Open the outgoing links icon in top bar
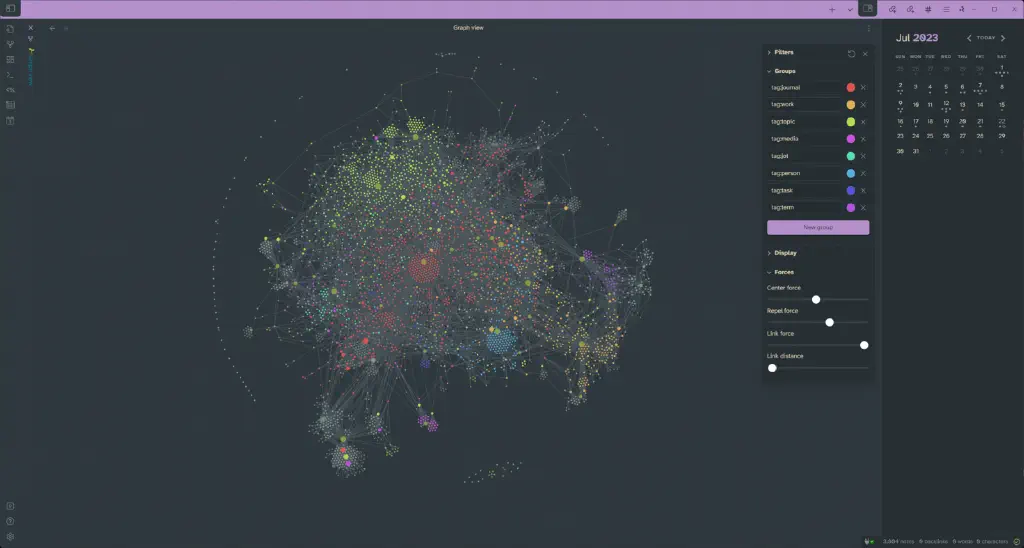The width and height of the screenshot is (1024, 548). click(x=910, y=9)
